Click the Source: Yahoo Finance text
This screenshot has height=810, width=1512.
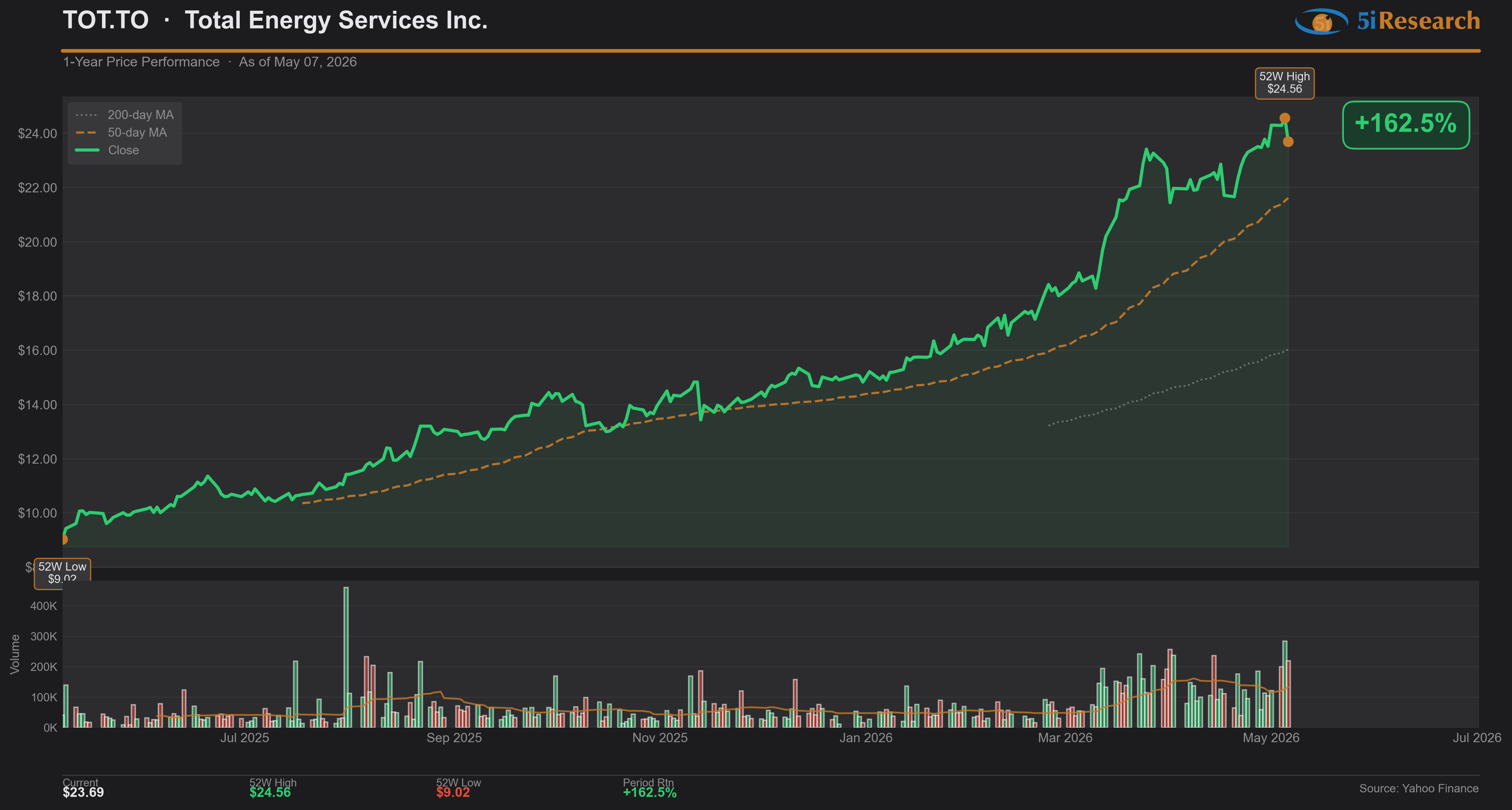click(1419, 788)
